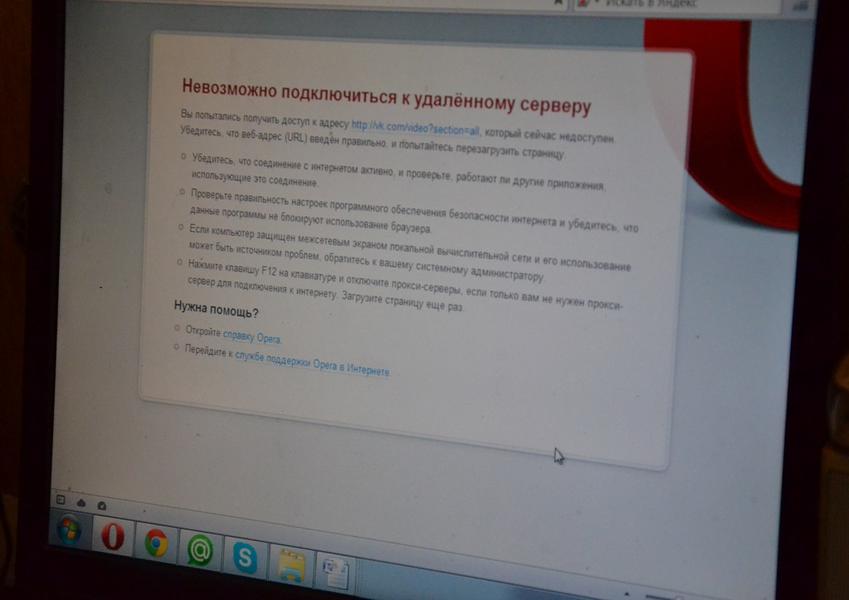Open the 'справку Opera' help link
This screenshot has width=849, height=600.
[252, 337]
